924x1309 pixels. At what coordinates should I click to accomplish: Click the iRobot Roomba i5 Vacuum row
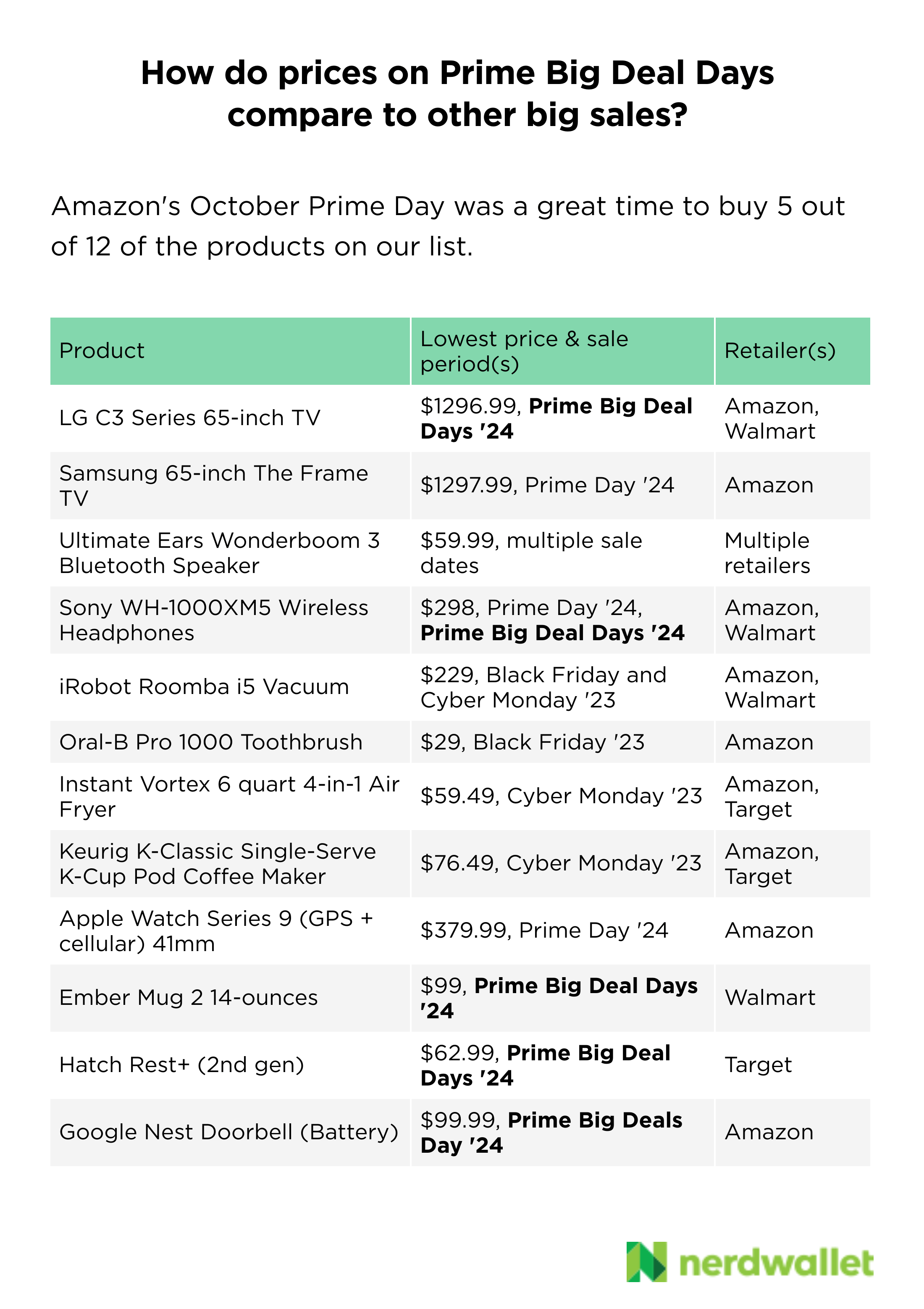click(204, 687)
